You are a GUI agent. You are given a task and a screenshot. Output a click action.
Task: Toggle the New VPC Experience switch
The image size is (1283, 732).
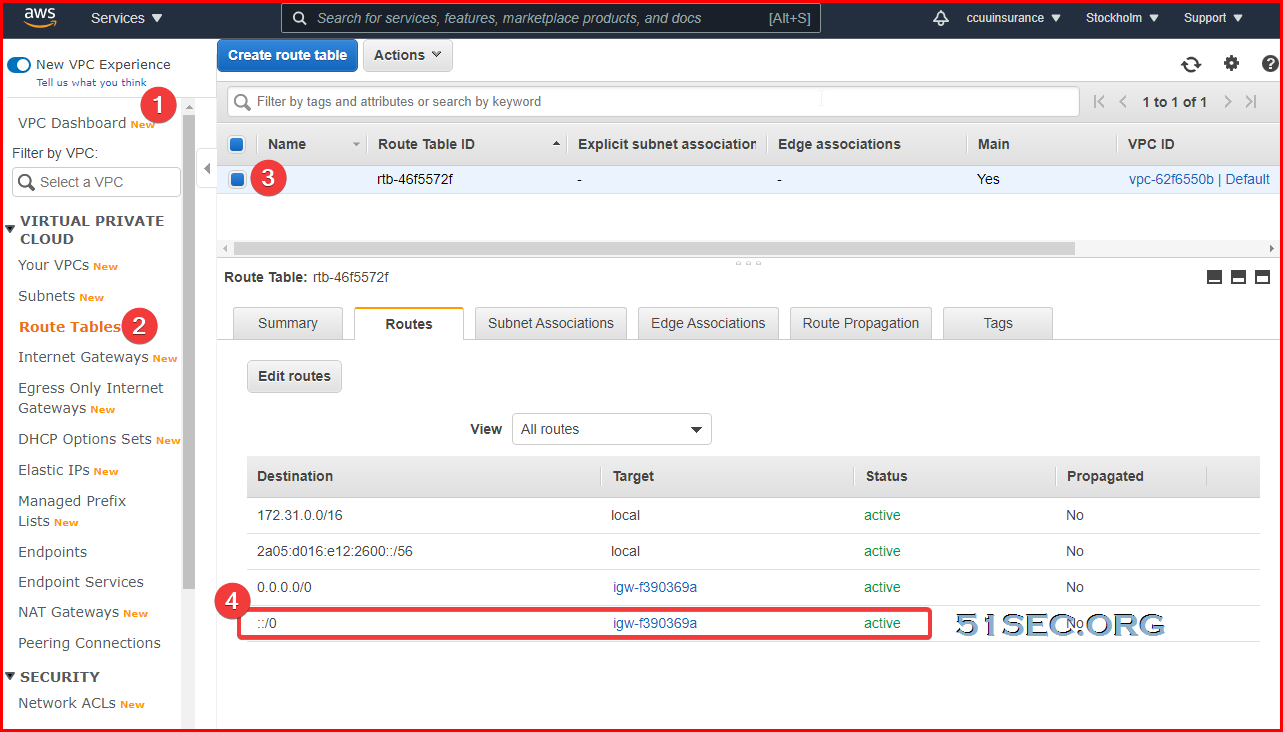[x=19, y=65]
